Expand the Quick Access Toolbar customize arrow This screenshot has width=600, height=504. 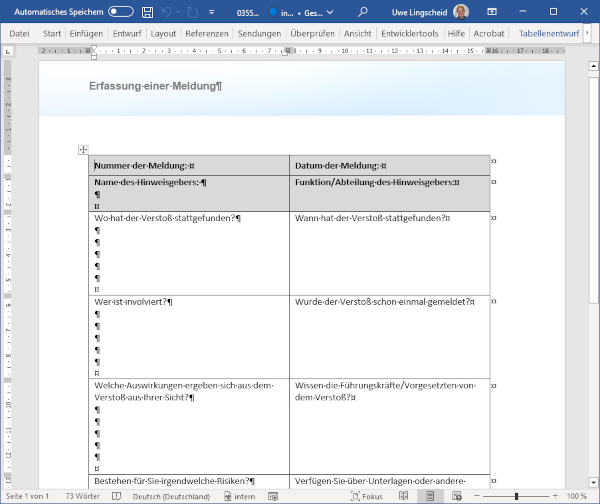pyautogui.click(x=213, y=12)
